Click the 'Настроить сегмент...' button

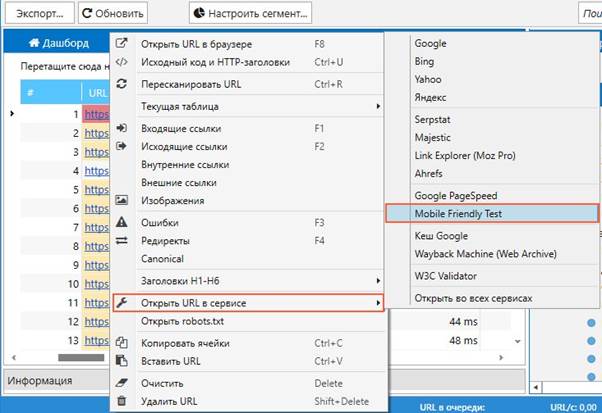[251, 14]
